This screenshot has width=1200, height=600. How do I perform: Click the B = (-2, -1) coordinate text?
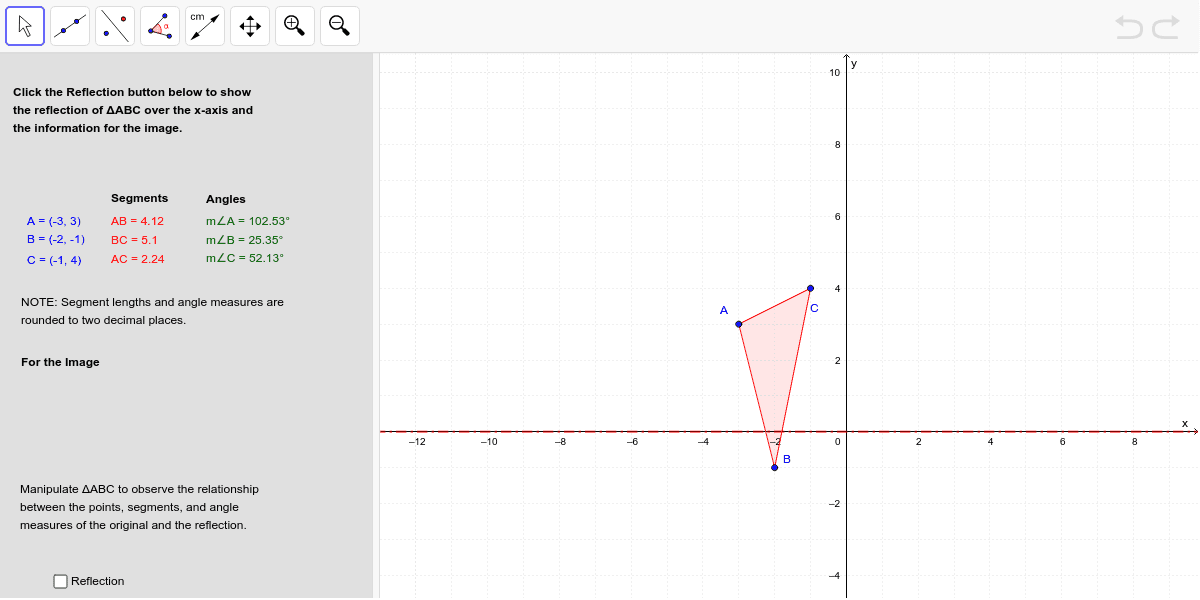click(56, 239)
